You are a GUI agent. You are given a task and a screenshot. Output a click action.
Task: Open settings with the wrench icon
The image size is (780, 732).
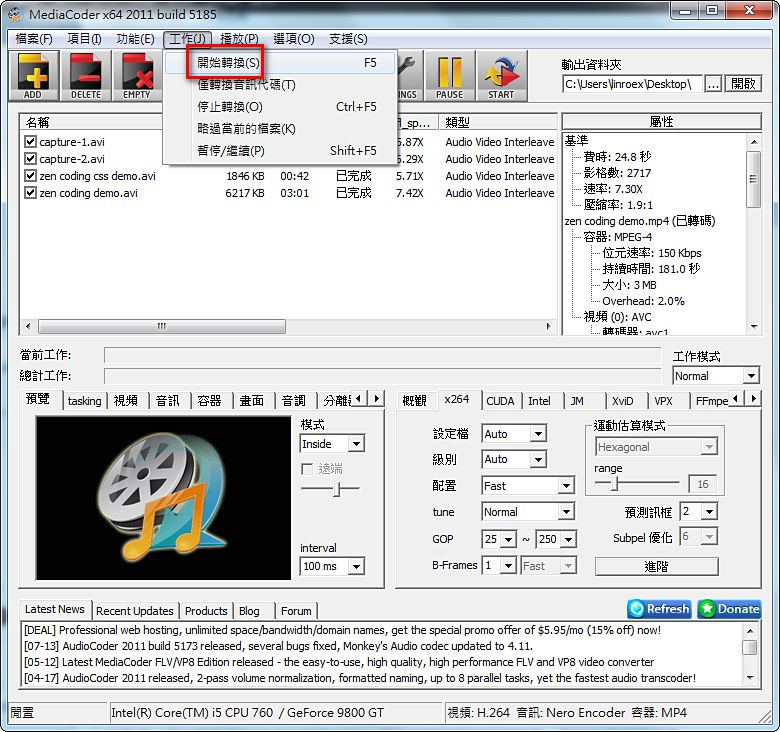click(408, 76)
